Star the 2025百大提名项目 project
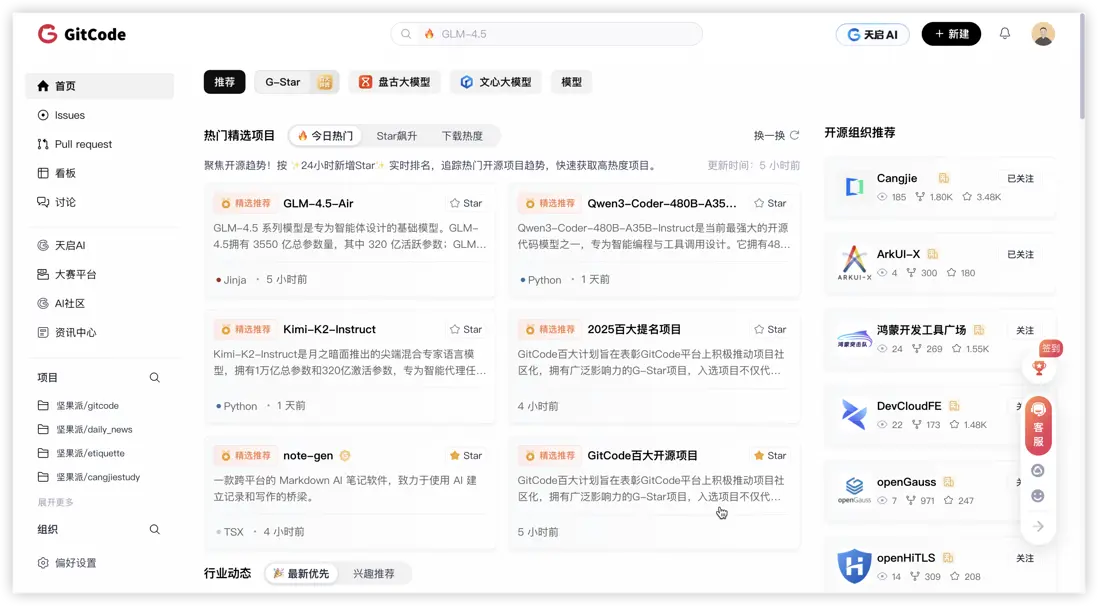 coord(770,329)
